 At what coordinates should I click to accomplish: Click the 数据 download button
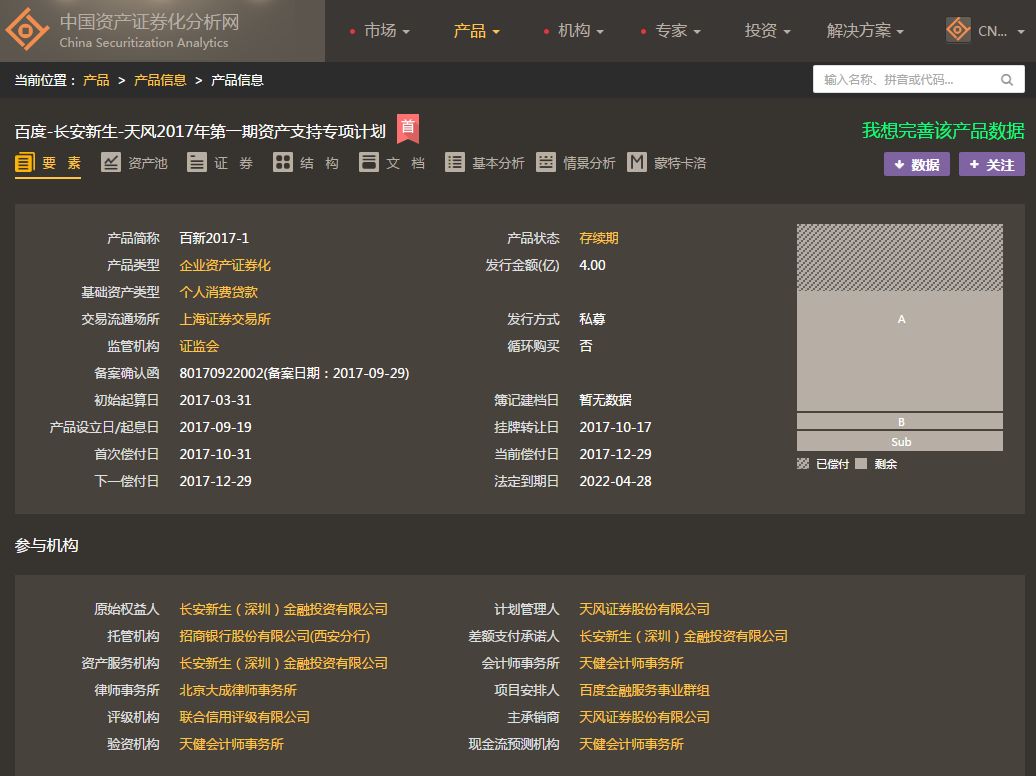coord(916,165)
